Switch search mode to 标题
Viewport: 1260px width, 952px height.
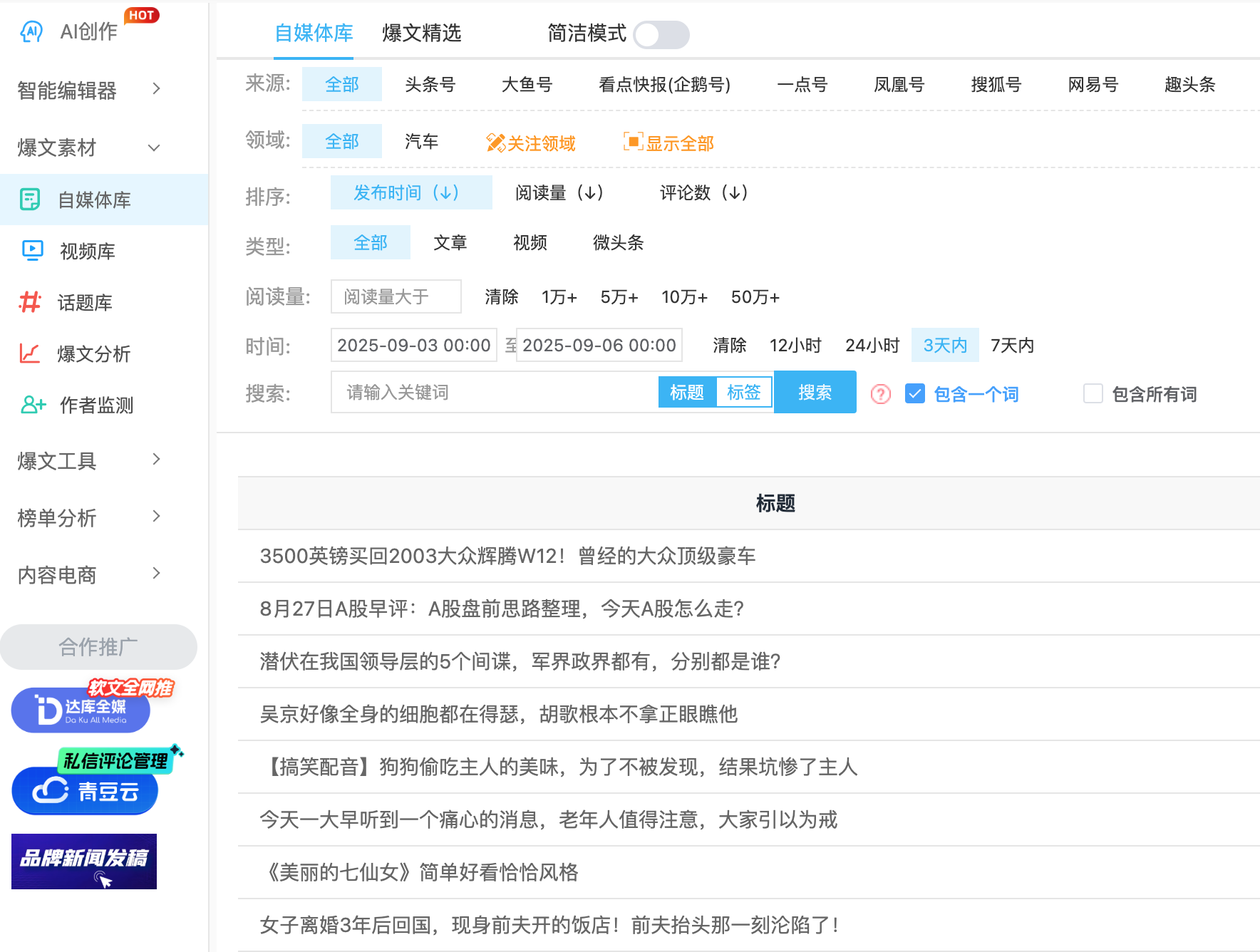tap(687, 392)
